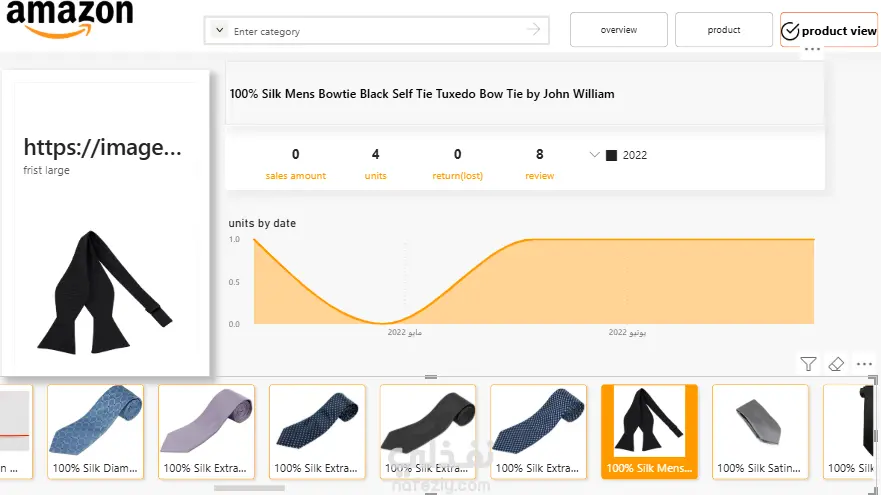Click the Amazon logo
Viewport: 881px width, 495px height.
coord(70,18)
